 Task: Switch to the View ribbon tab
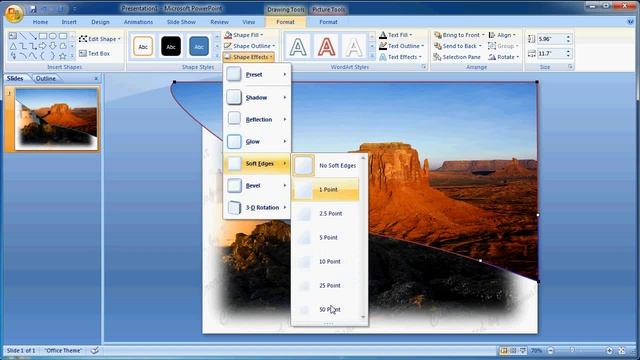pos(249,22)
